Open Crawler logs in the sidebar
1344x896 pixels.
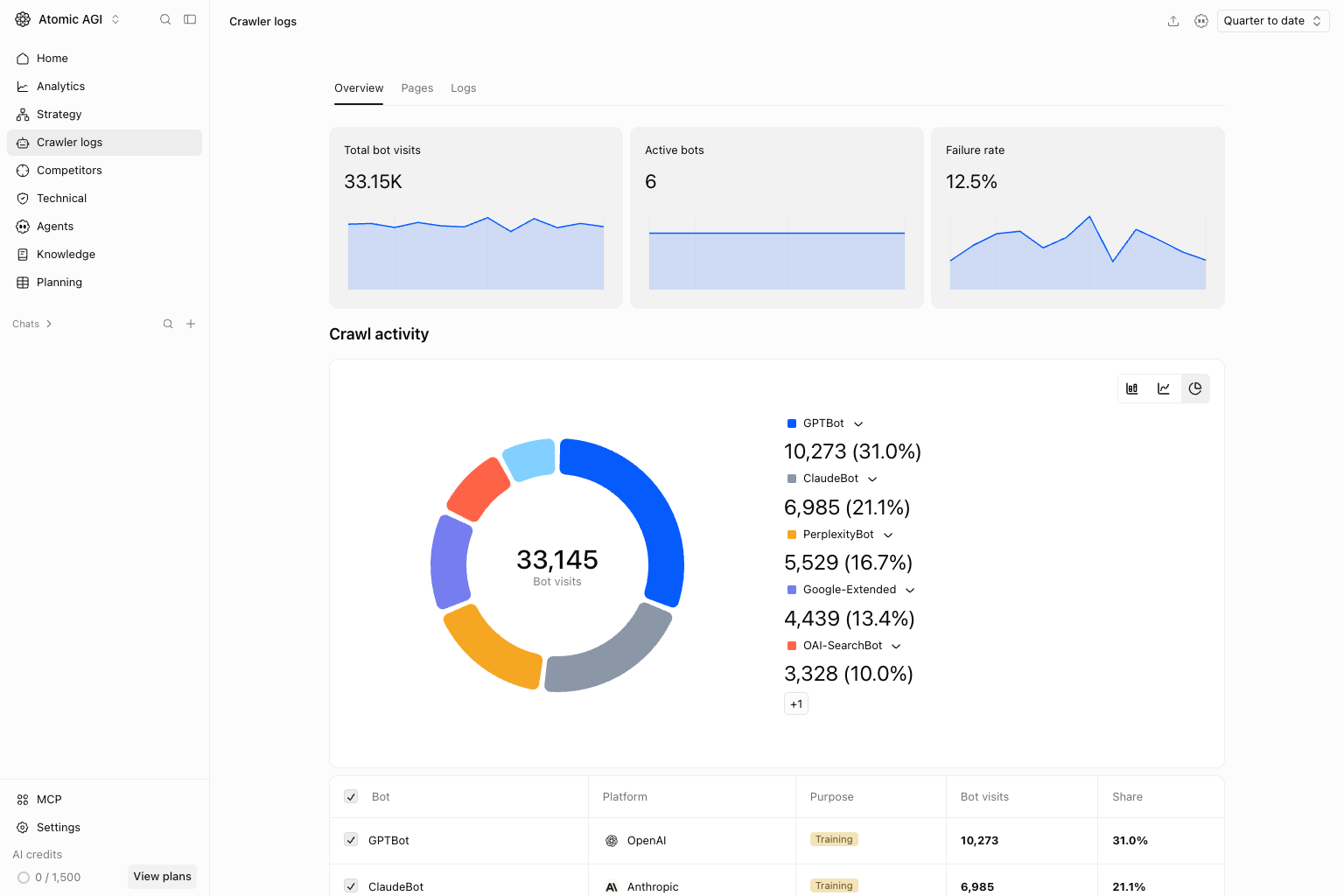coord(104,143)
